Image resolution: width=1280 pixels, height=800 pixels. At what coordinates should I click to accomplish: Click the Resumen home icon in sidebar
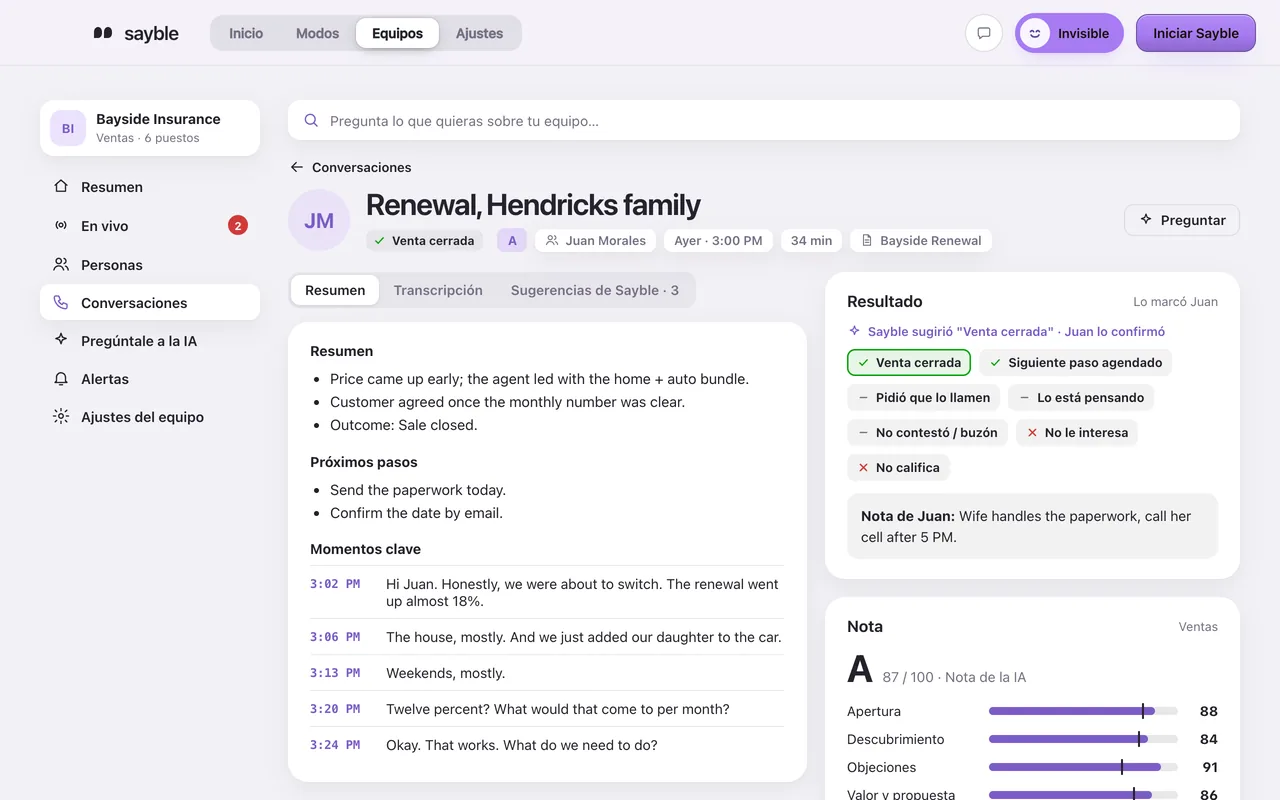tap(61, 186)
